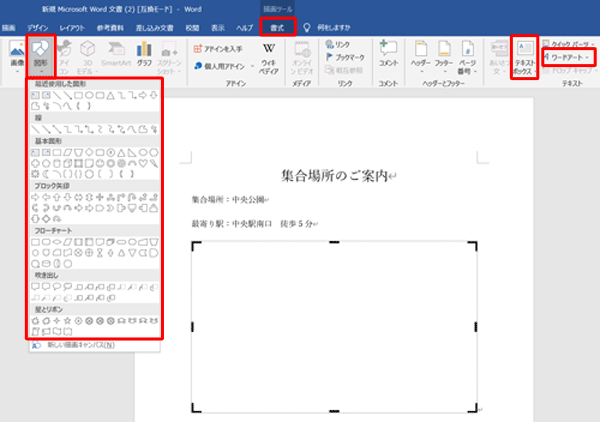
Task: Open the レイアウト tab
Action: pos(72,28)
